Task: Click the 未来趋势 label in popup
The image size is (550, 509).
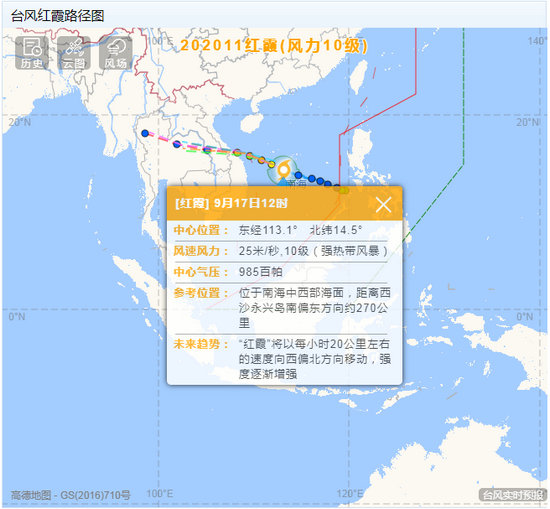Action: [201, 344]
